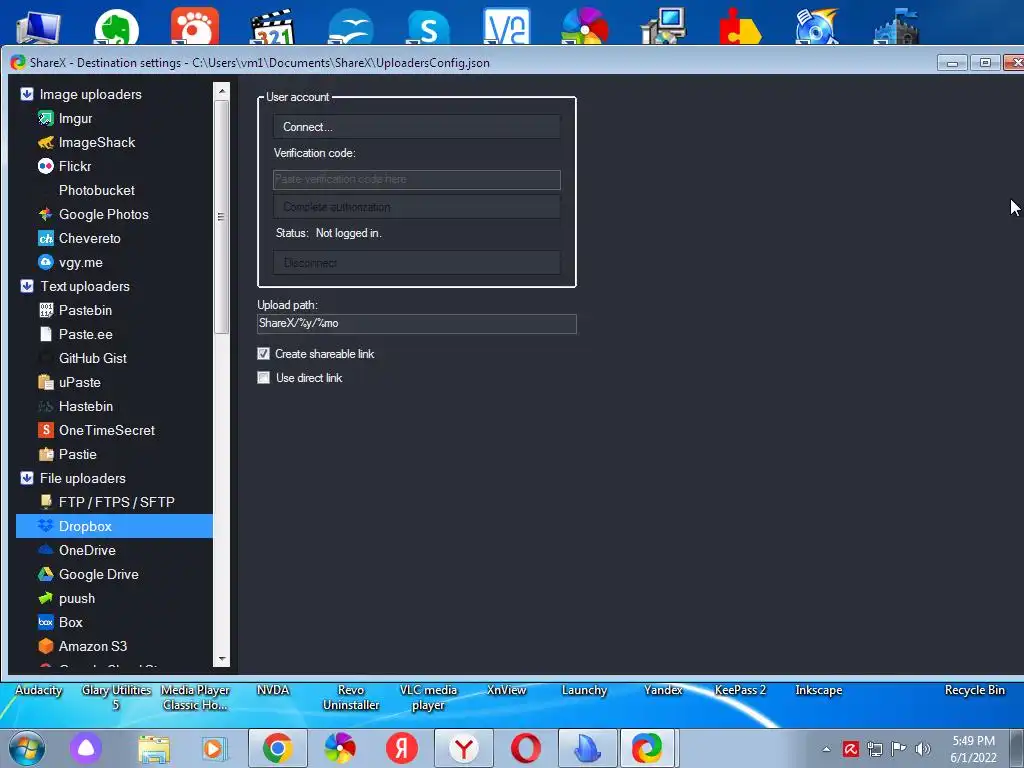This screenshot has height=768, width=1024.
Task: Click the Chevereto icon
Action: click(45, 238)
